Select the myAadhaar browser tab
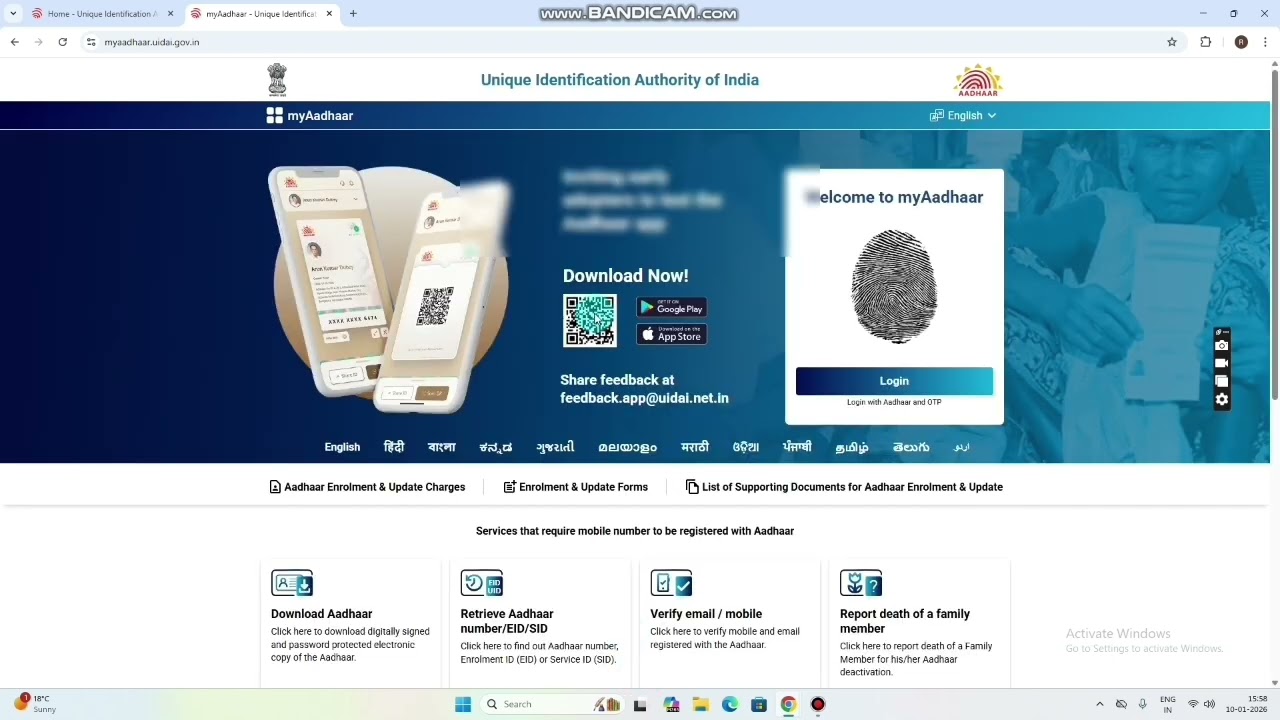 pyautogui.click(x=260, y=14)
